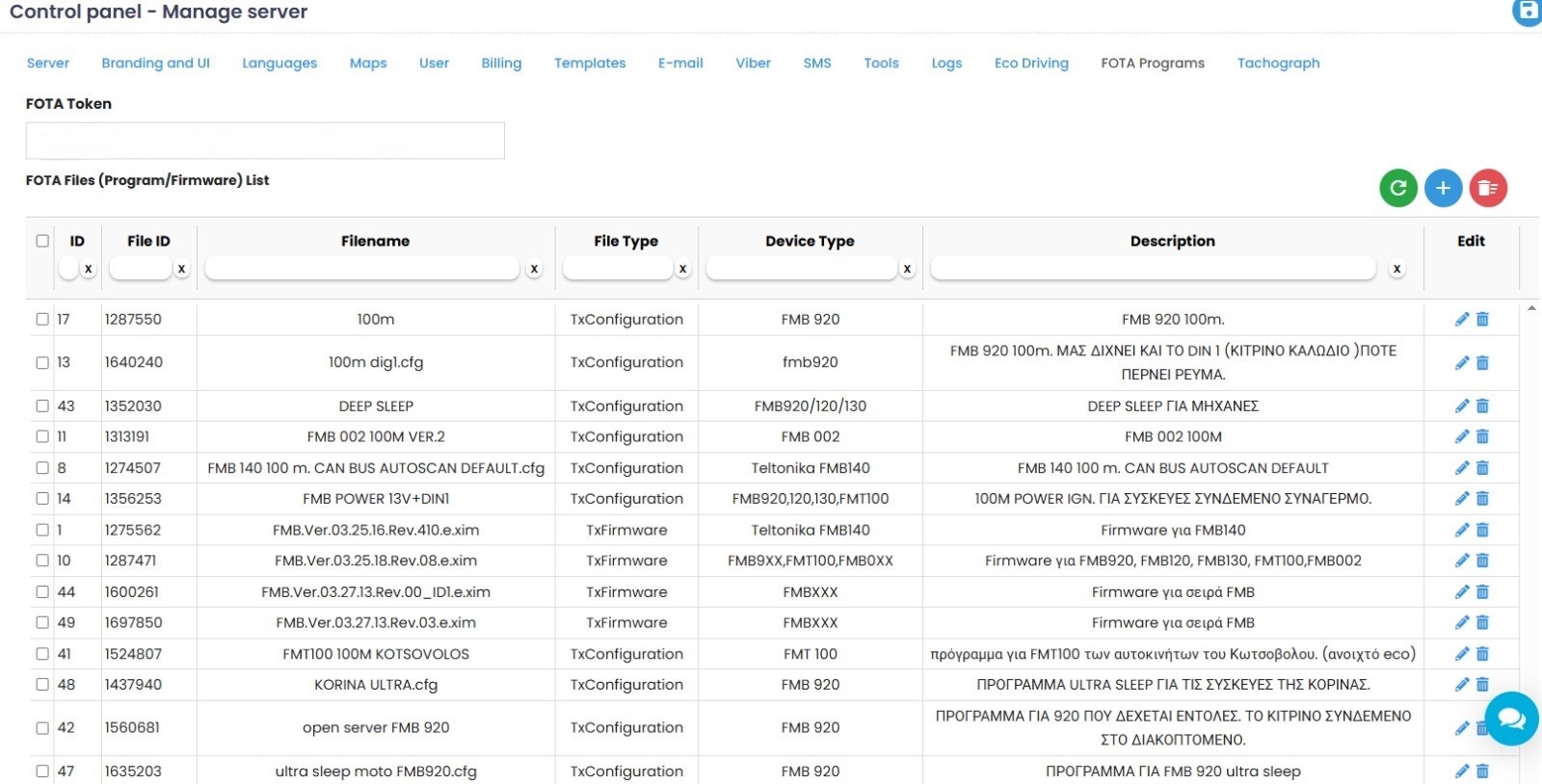Clear the Filename column filter
Viewport: 1542px width, 784px height.
click(534, 269)
